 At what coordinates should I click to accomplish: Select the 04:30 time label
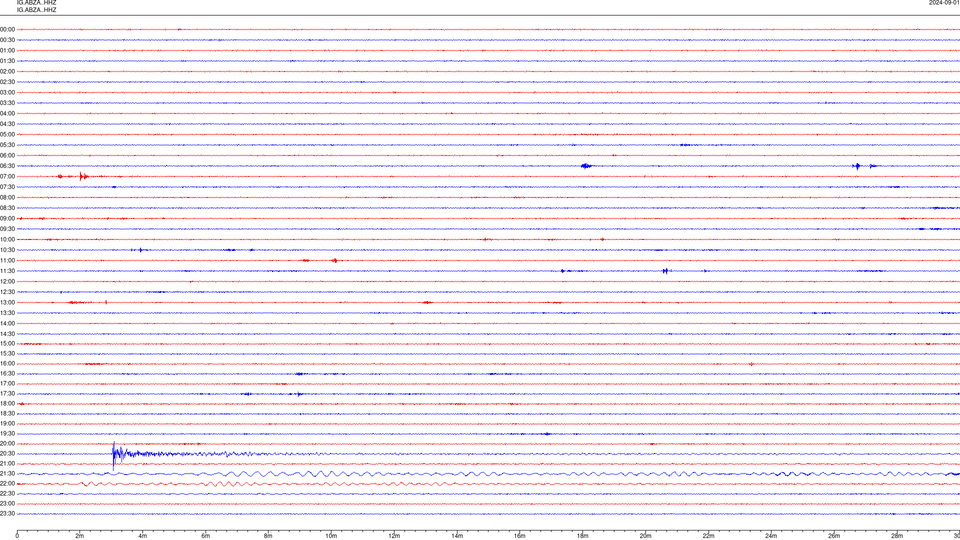point(7,124)
